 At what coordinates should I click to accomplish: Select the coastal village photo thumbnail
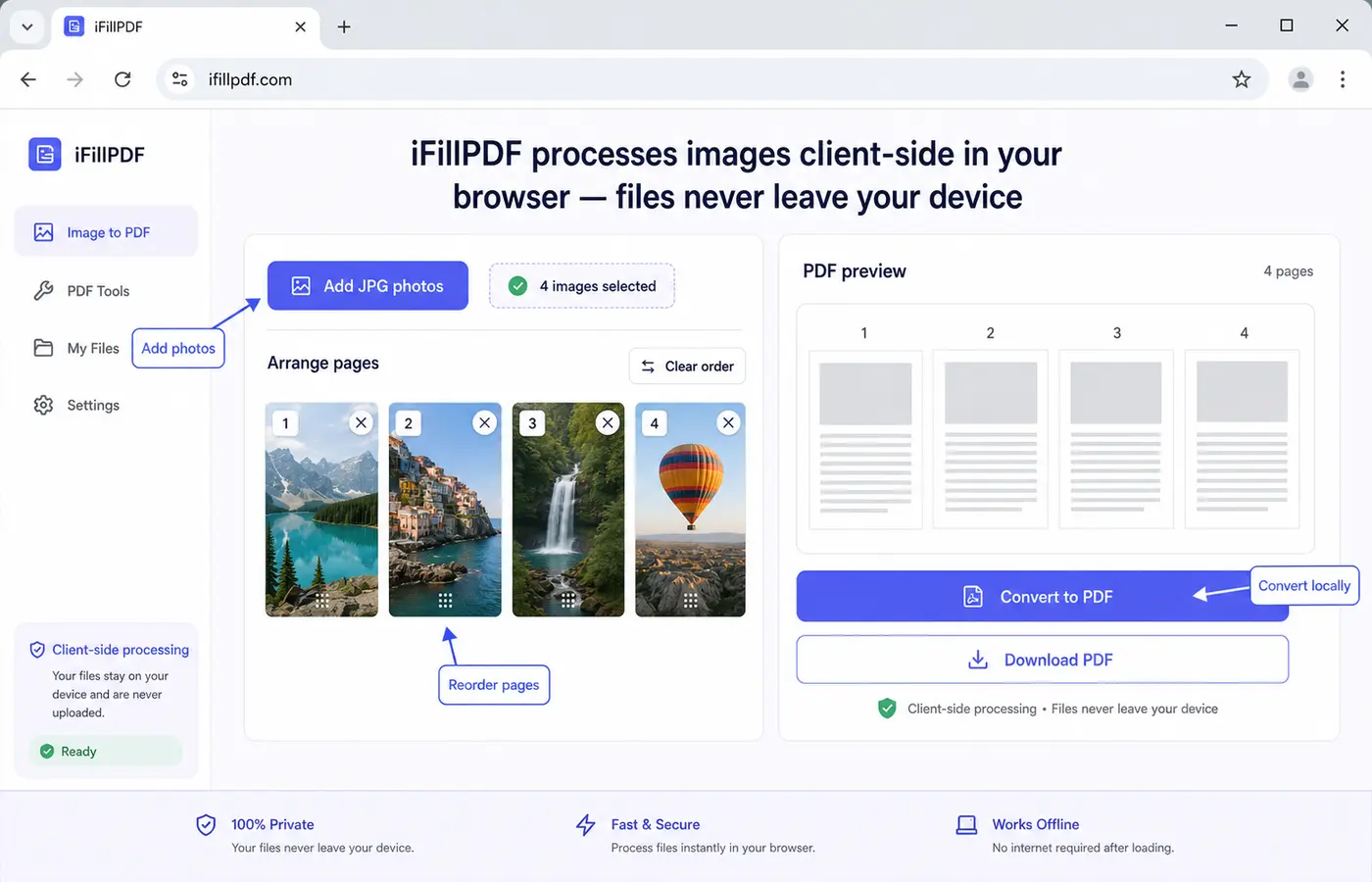pyautogui.click(x=445, y=510)
